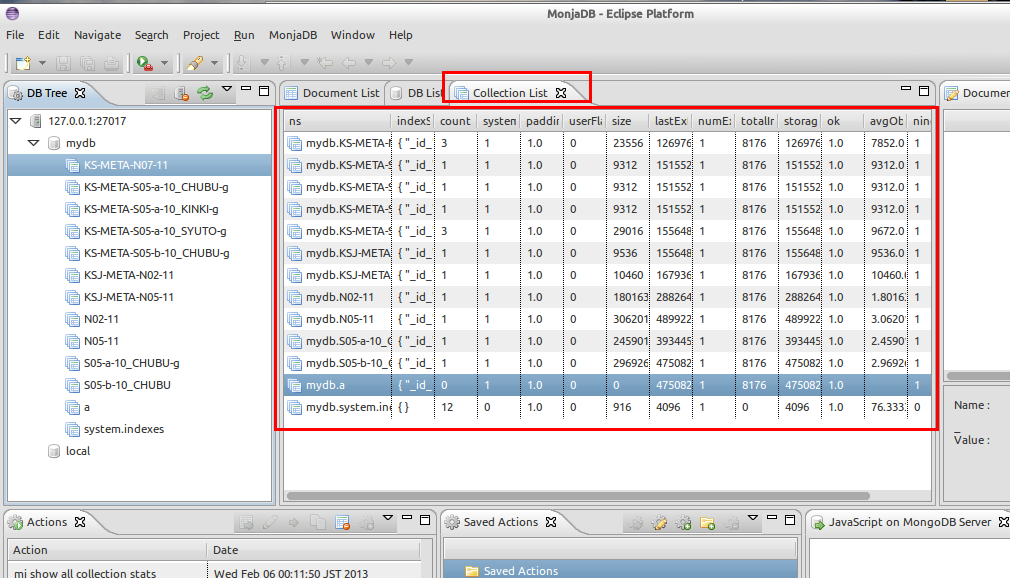Maximize the Collection List panel
Viewport: 1010px width, 578px height.
(x=924, y=91)
